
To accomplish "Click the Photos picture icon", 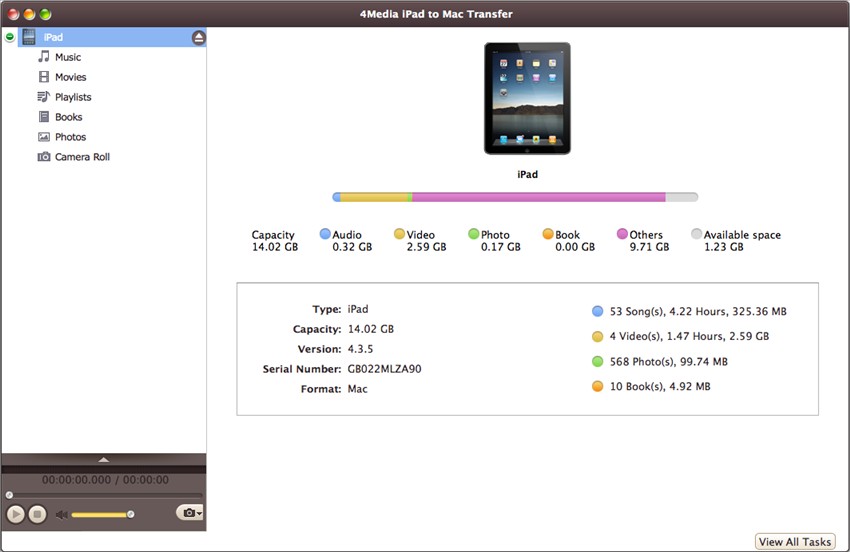I will (44, 137).
